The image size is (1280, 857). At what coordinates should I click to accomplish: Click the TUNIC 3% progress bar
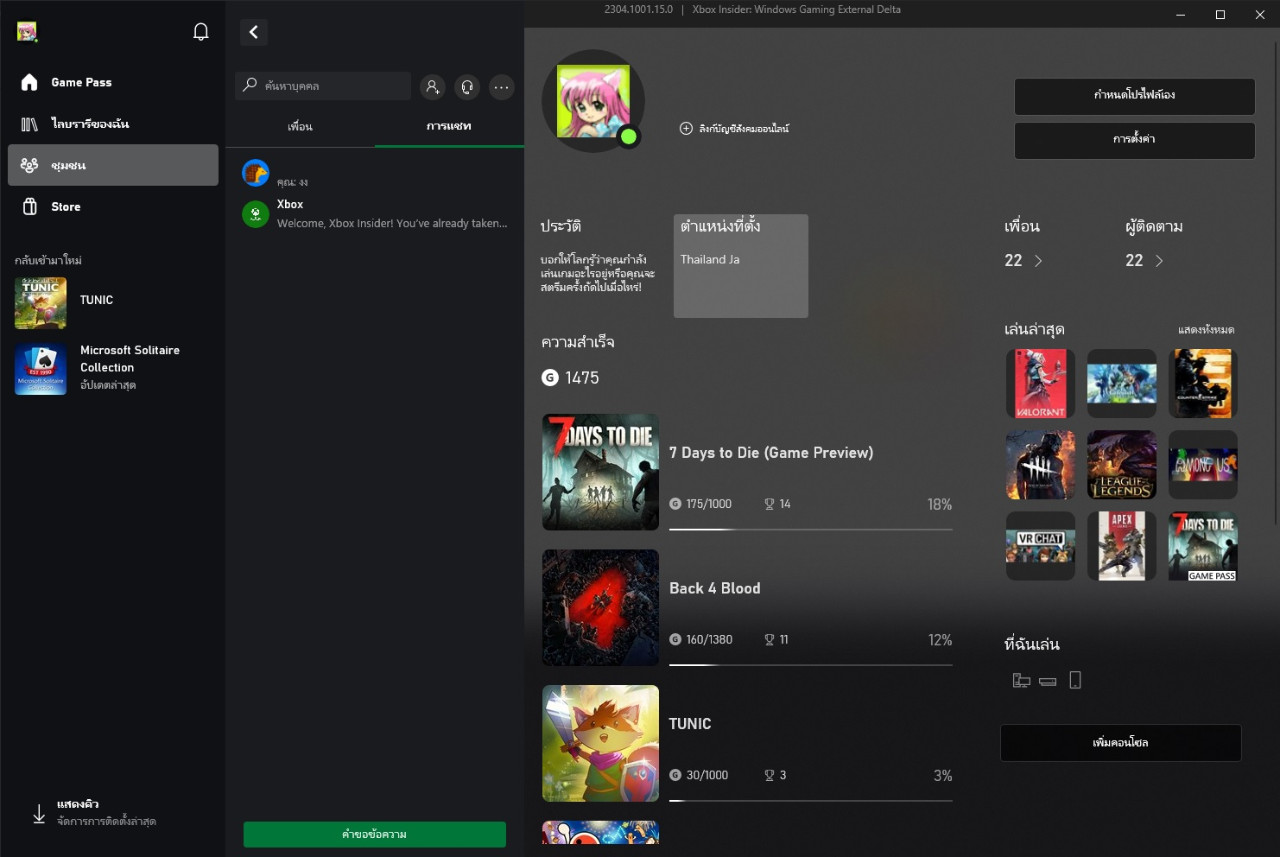click(x=810, y=800)
